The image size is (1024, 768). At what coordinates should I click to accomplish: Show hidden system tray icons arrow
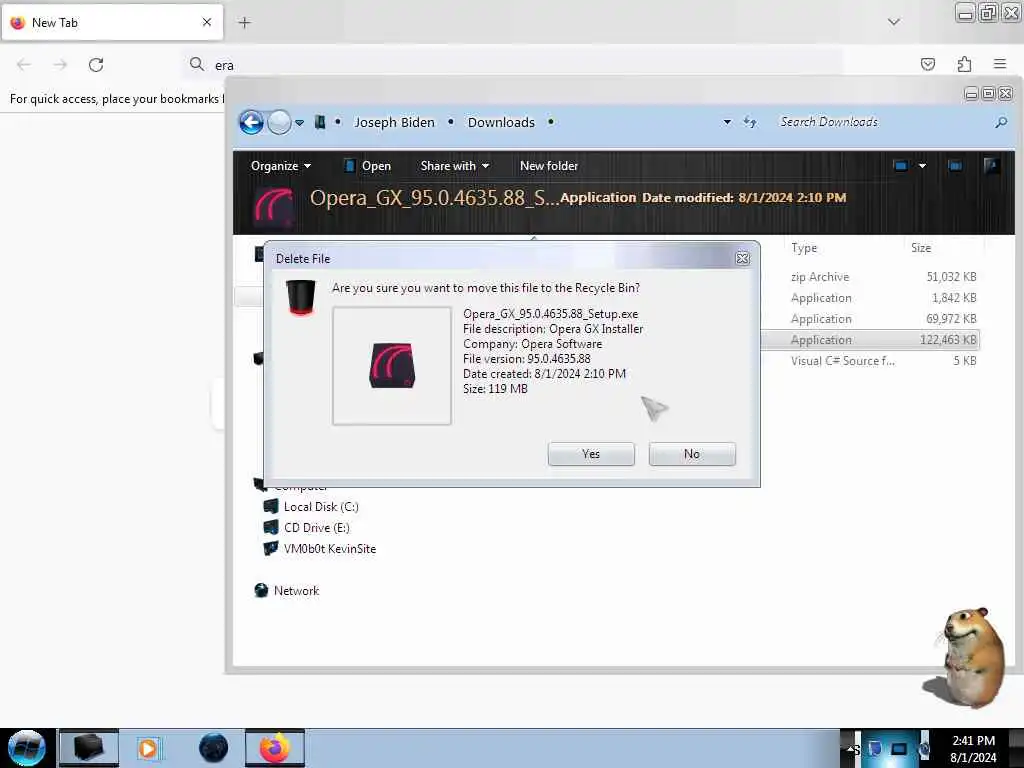tap(851, 748)
